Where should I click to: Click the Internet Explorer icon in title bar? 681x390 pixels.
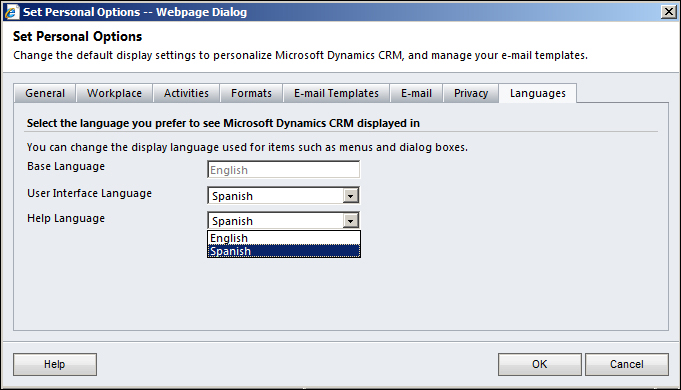pos(11,12)
